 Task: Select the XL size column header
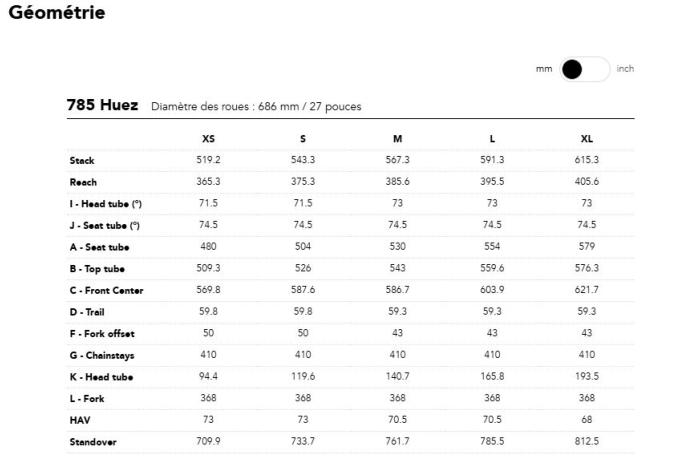click(x=586, y=138)
